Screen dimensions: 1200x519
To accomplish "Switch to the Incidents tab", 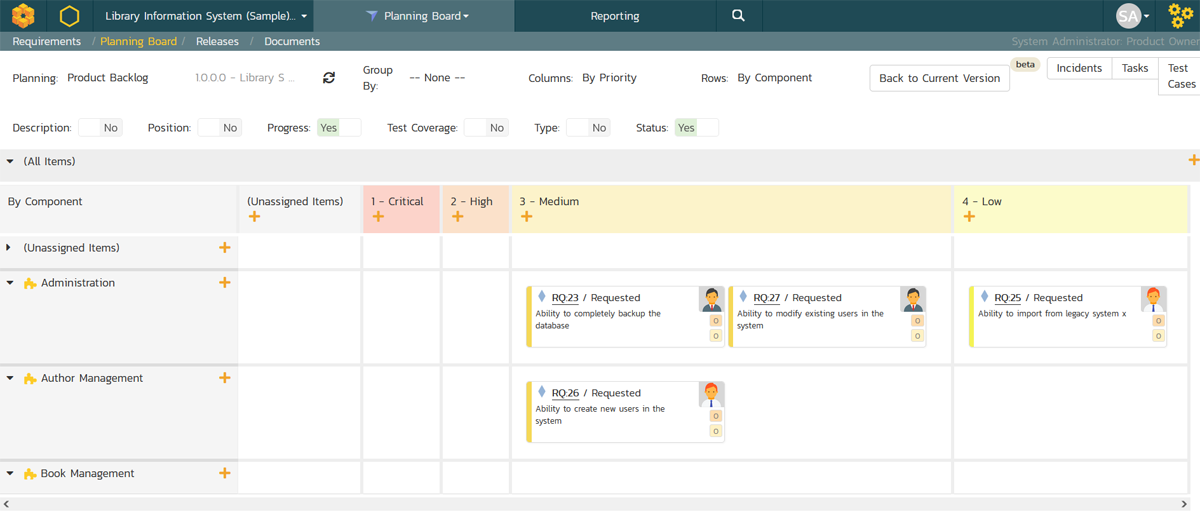I will 1079,68.
